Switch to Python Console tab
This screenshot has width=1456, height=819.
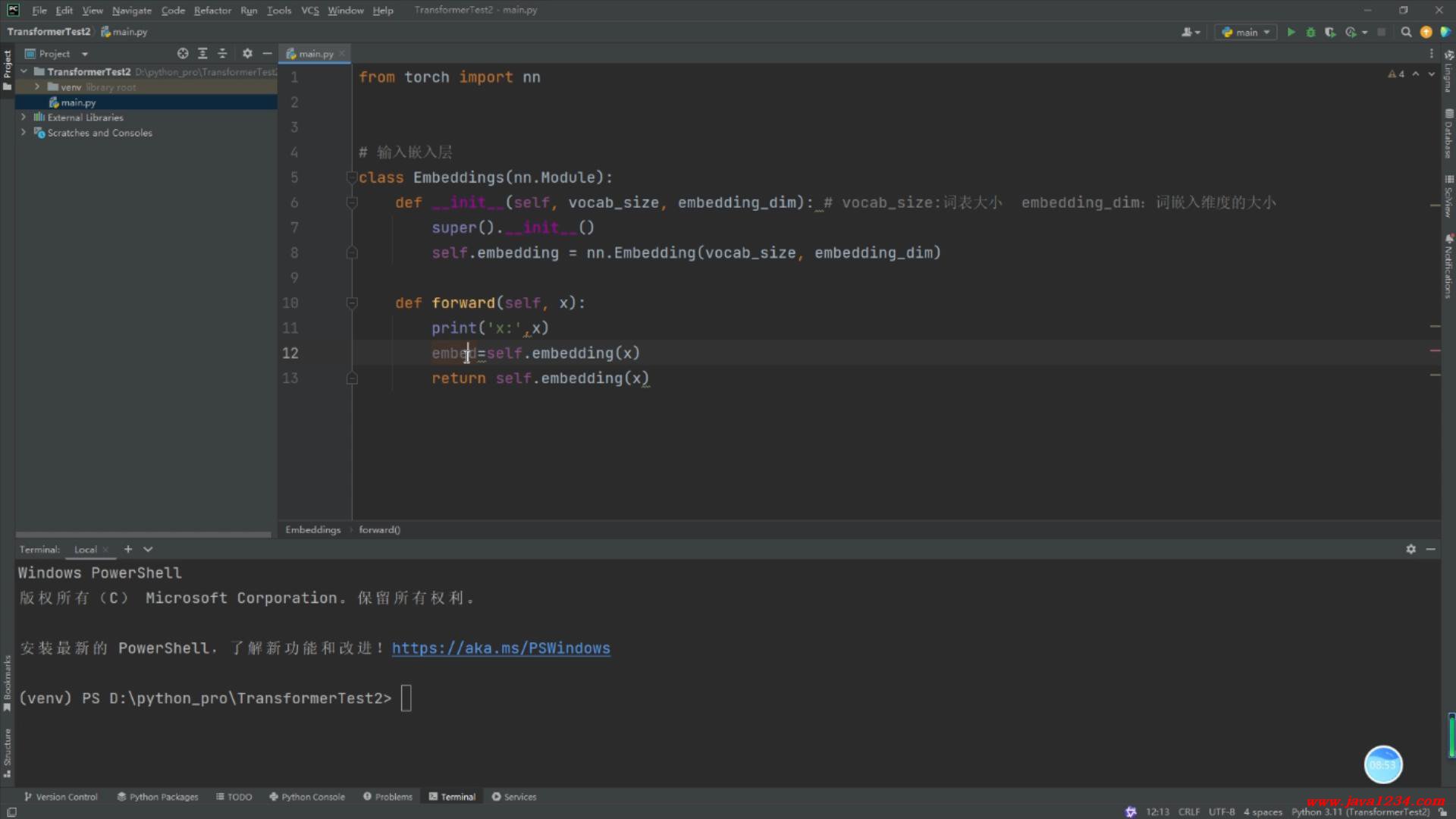[307, 797]
